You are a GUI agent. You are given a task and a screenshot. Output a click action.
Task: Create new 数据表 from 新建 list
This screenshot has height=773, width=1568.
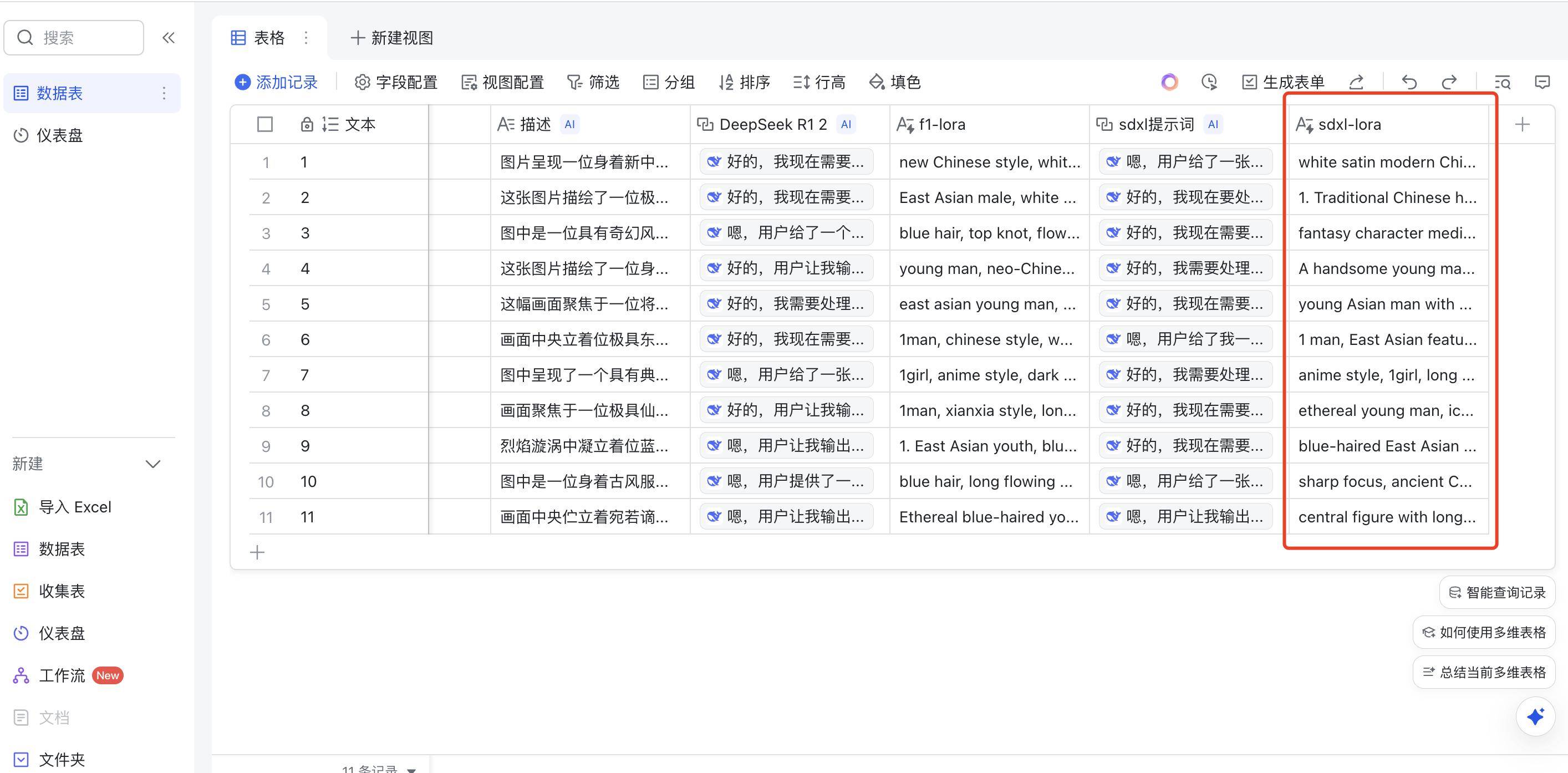click(x=49, y=549)
